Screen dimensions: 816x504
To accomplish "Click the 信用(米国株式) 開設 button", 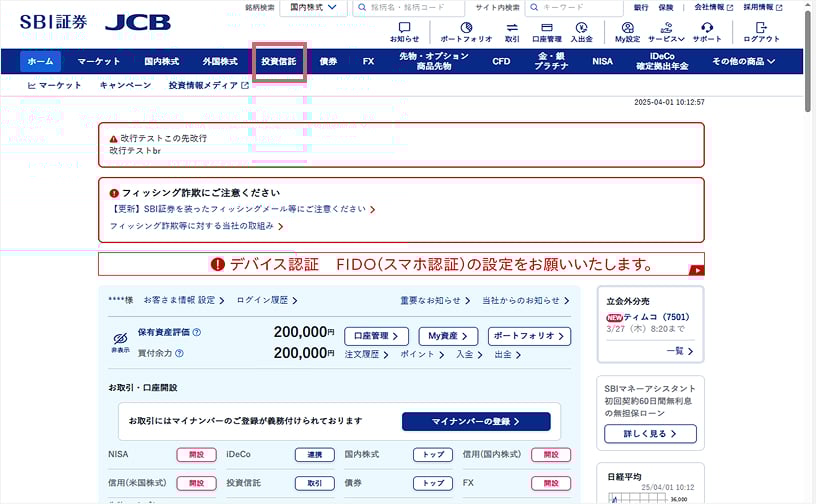I will coord(196,483).
